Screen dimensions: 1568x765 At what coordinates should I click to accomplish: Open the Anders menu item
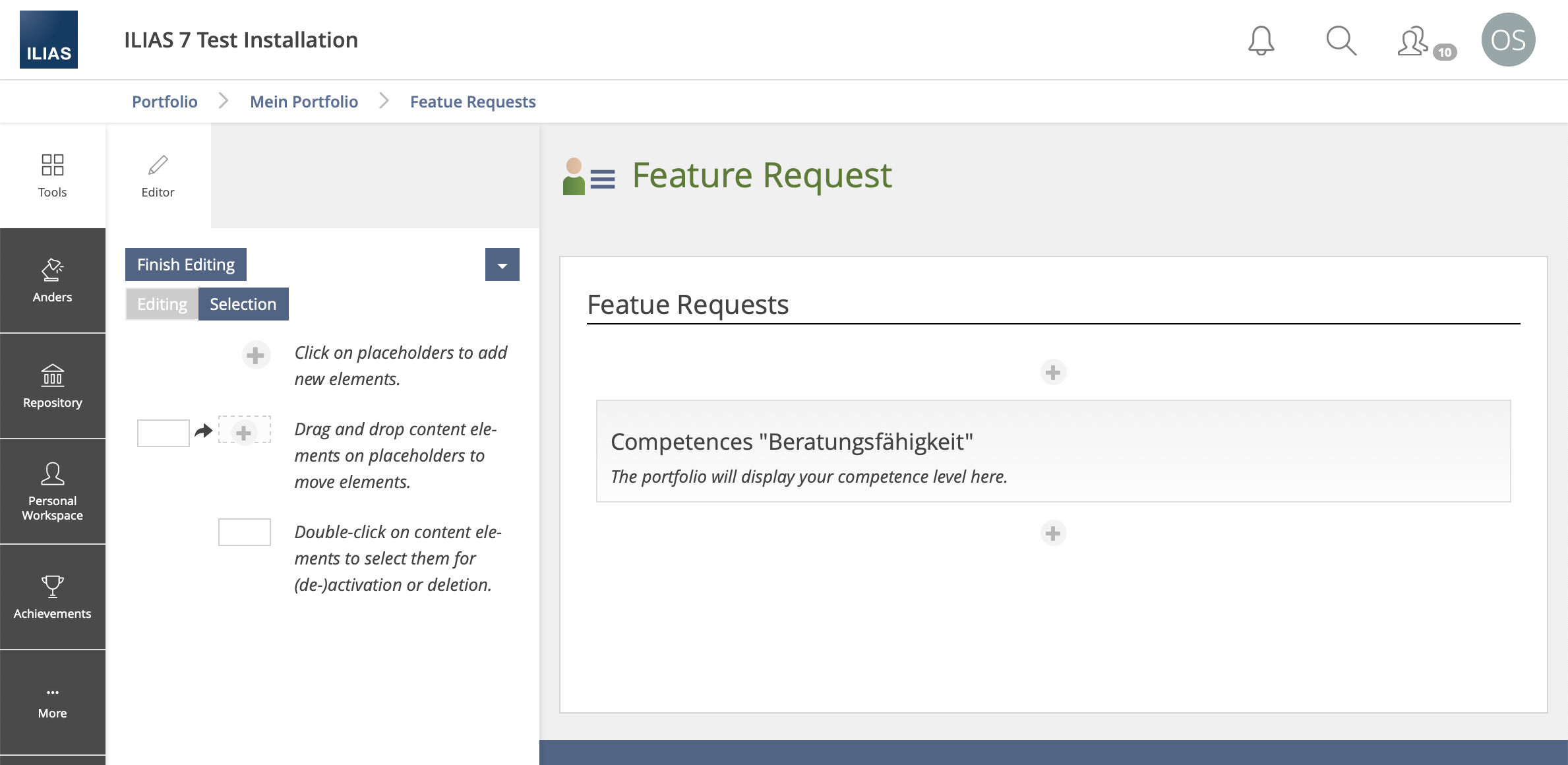[x=52, y=281]
